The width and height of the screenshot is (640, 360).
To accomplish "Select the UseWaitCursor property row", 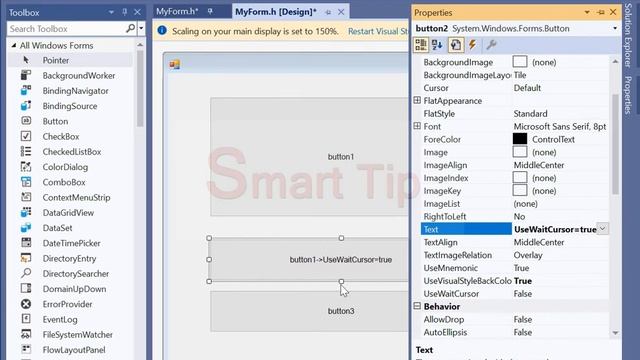I will (x=515, y=293).
